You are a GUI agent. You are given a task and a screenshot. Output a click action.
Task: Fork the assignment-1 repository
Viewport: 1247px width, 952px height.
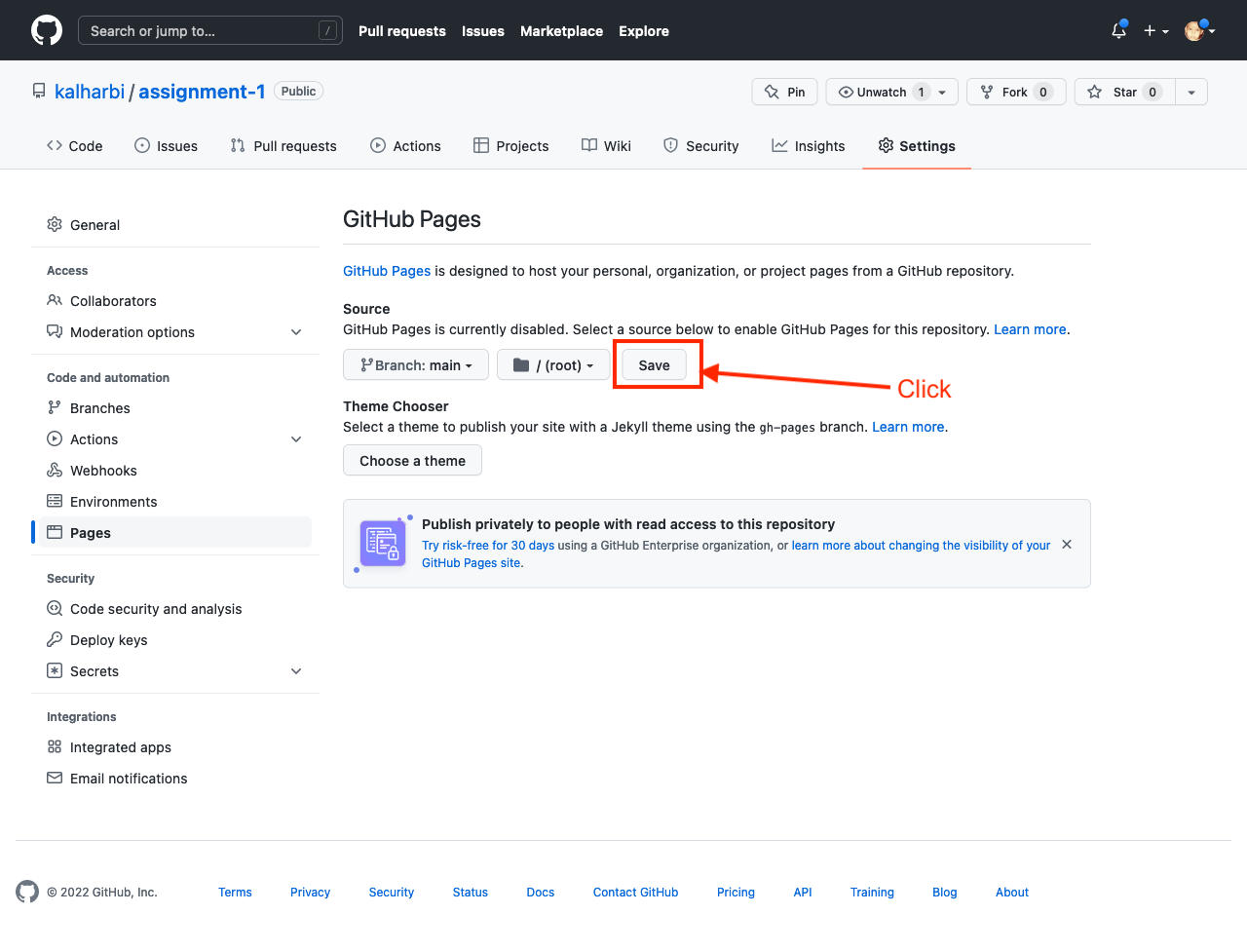(x=1015, y=92)
